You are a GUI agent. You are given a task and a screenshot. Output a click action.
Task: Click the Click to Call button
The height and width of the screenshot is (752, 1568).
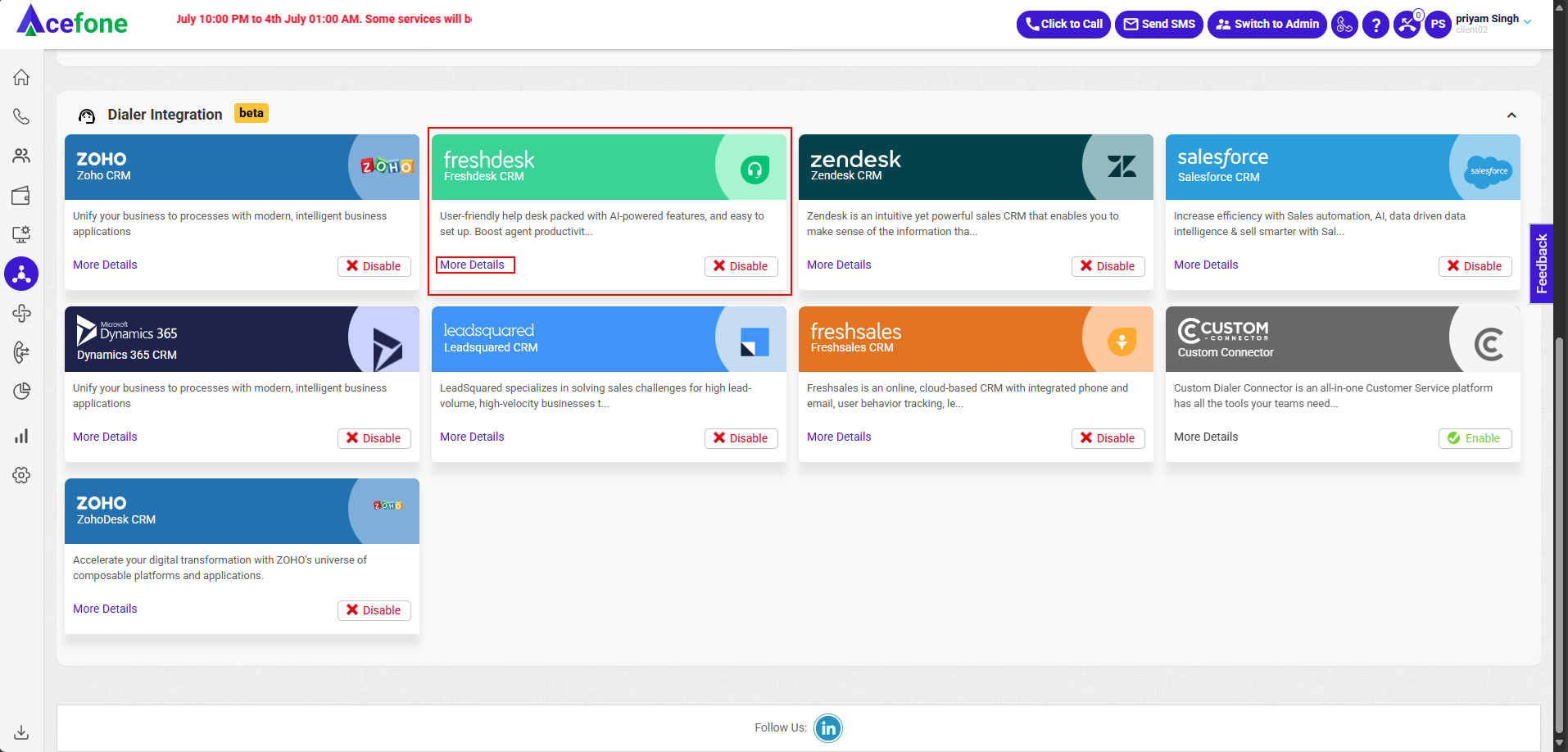point(1063,25)
